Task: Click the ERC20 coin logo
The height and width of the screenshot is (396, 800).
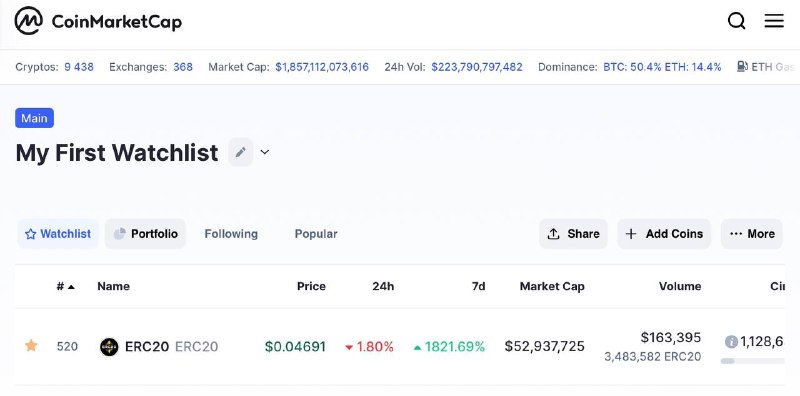Action: (109, 346)
